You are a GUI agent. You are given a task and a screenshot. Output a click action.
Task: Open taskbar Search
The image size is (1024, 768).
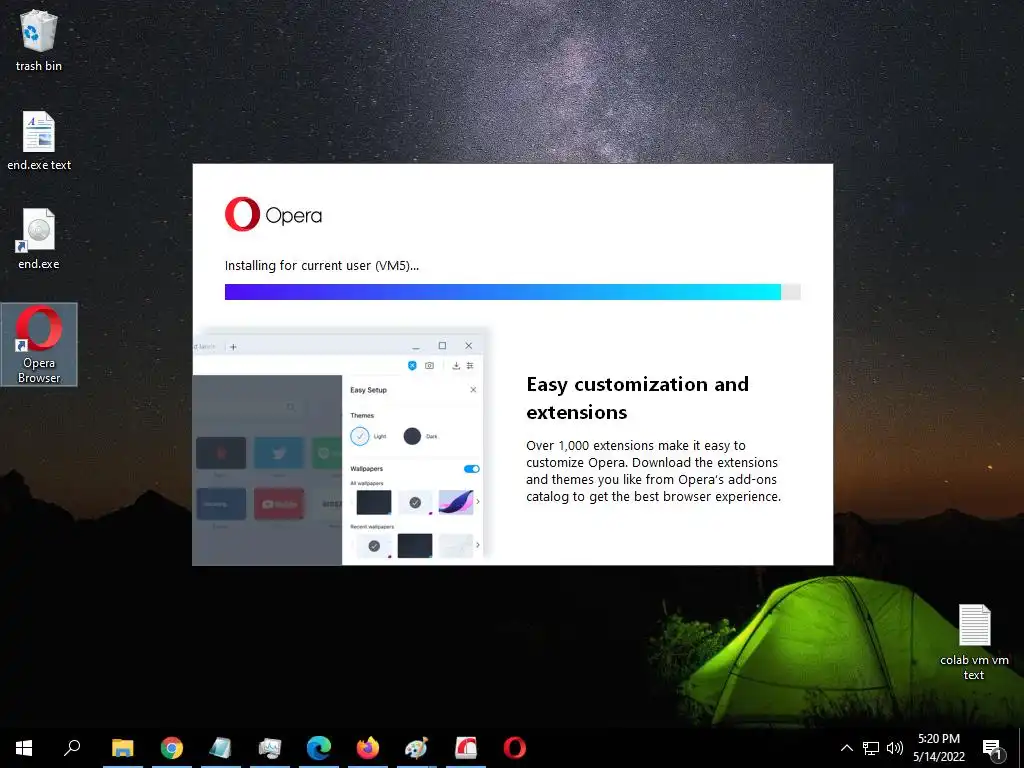72,748
